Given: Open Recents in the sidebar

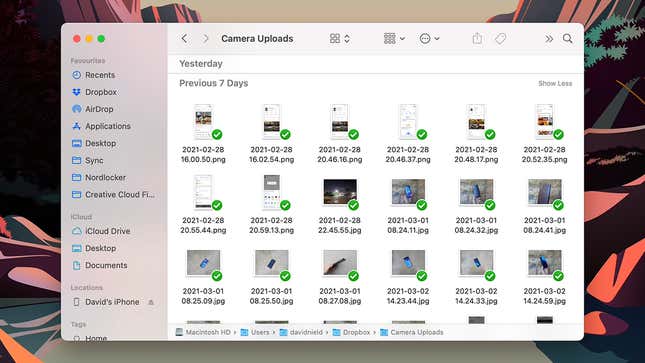Looking at the screenshot, I should point(94,75).
